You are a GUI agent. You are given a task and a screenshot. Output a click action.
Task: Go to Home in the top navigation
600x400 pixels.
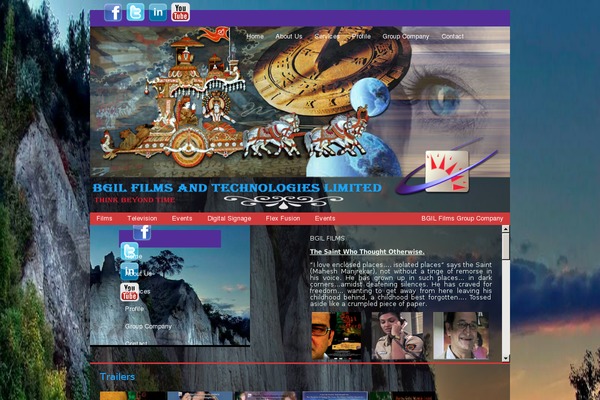click(255, 36)
